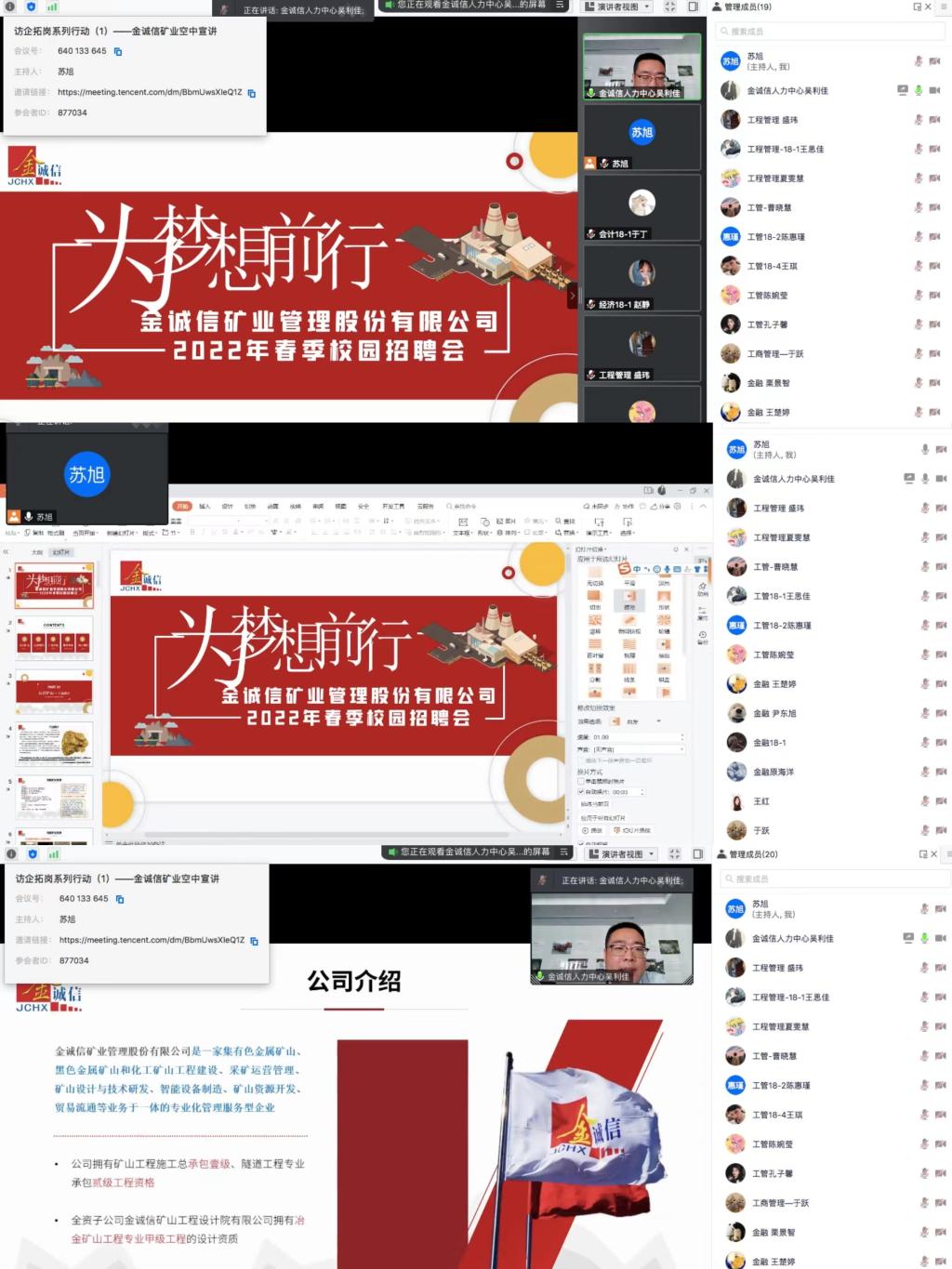Toggle side panel icon beside 管理成员(20)
The width and height of the screenshot is (952, 1269).
click(x=697, y=853)
